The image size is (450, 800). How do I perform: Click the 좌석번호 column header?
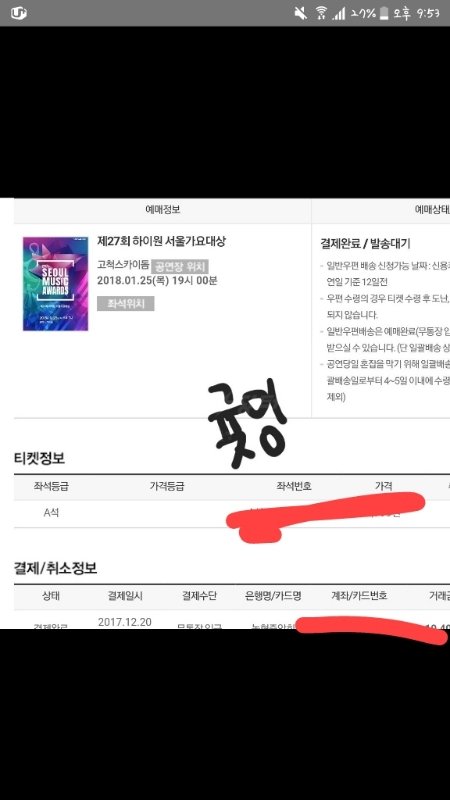point(294,487)
